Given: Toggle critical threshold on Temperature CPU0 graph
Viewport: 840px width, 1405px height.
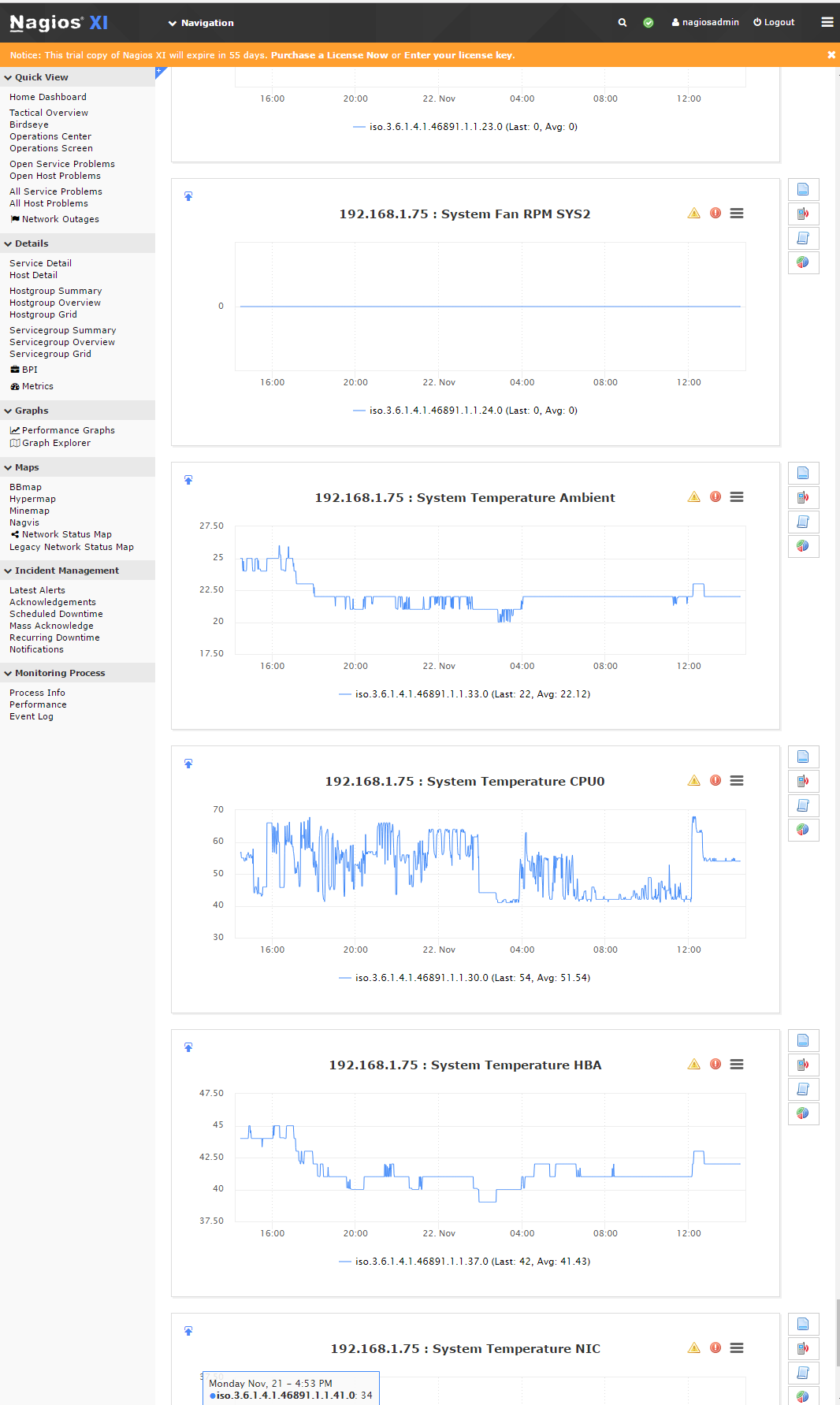Looking at the screenshot, I should point(715,781).
